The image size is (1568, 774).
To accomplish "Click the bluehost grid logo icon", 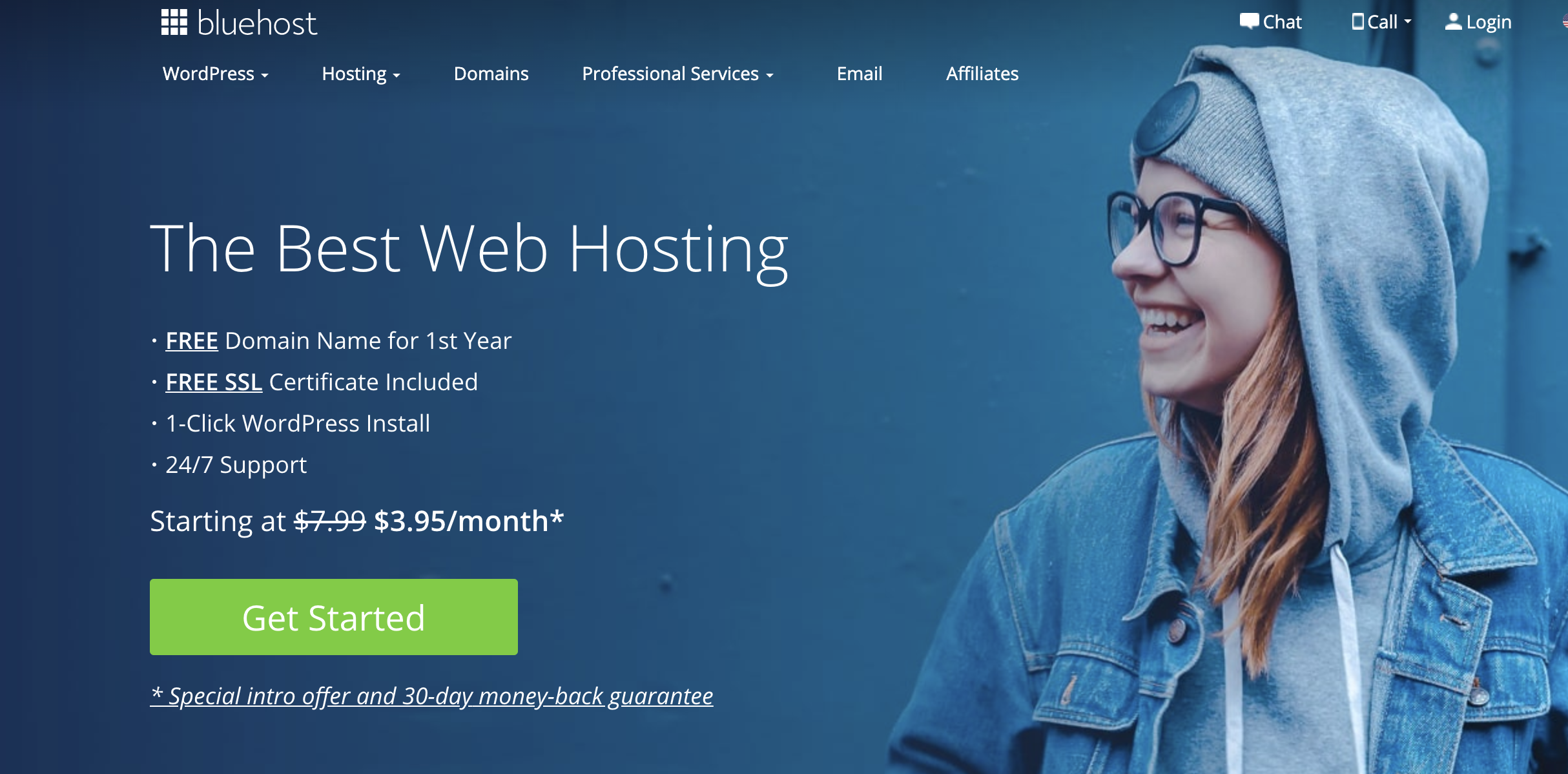I will [x=174, y=22].
